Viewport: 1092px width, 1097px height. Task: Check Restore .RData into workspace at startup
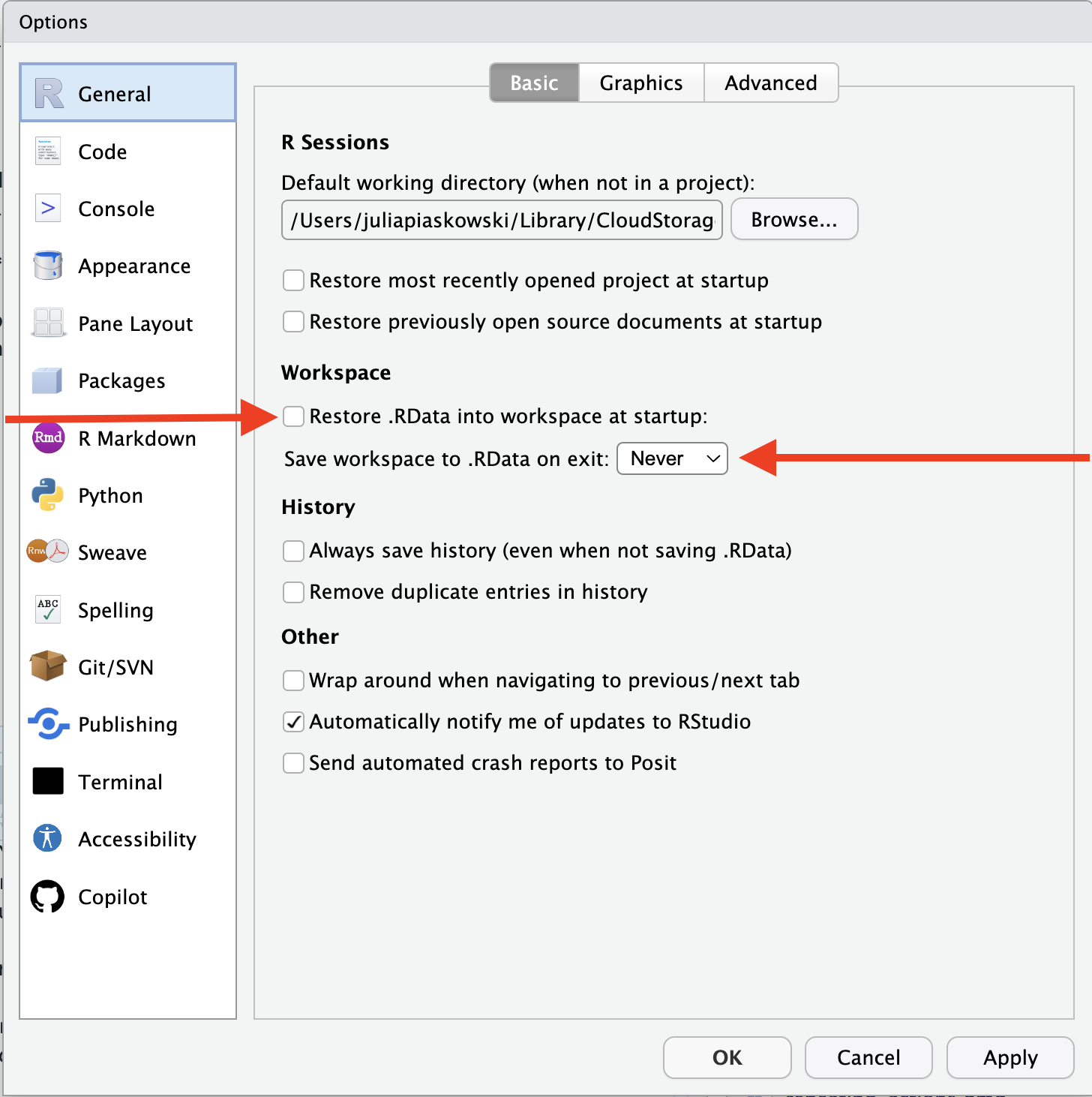point(293,416)
